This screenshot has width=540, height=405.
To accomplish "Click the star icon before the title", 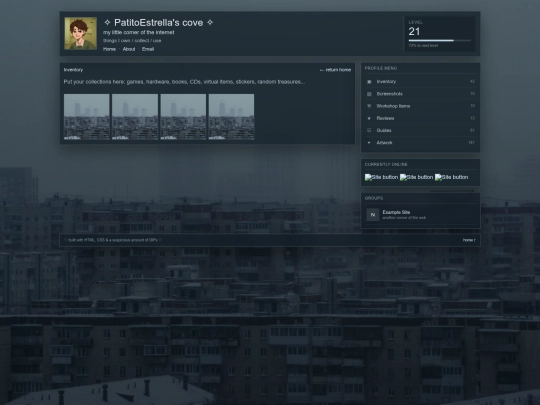I will click(107, 23).
